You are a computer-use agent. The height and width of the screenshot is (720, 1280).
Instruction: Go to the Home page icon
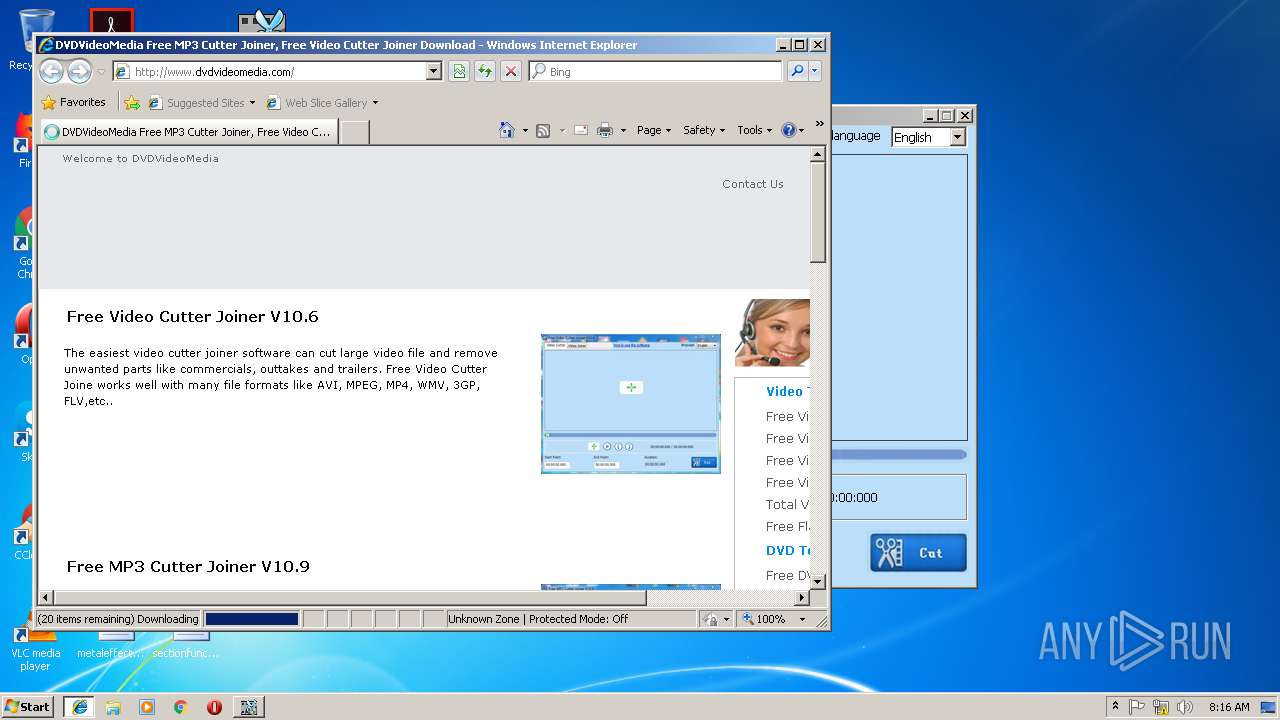point(507,130)
